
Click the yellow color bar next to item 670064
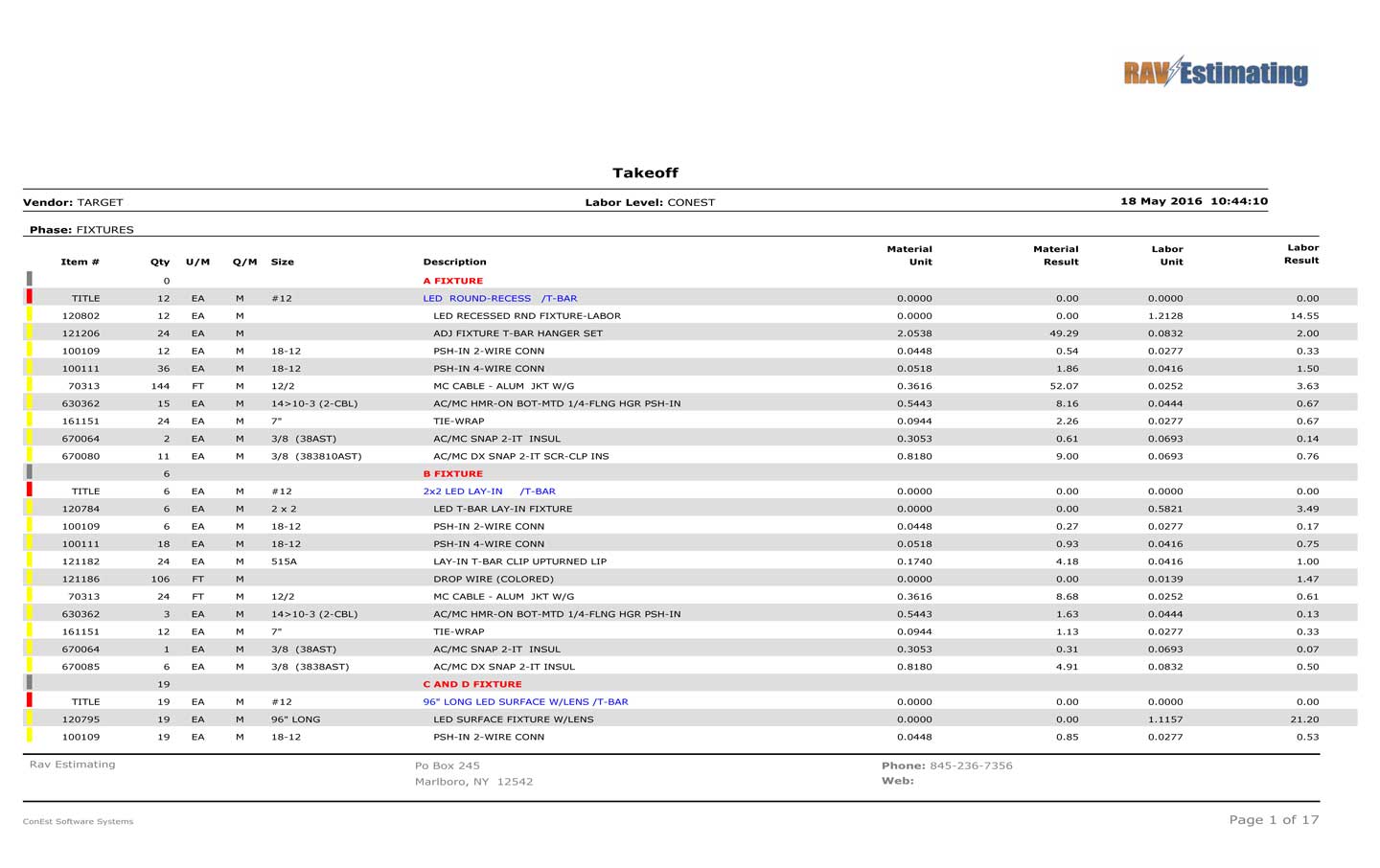[x=30, y=438]
